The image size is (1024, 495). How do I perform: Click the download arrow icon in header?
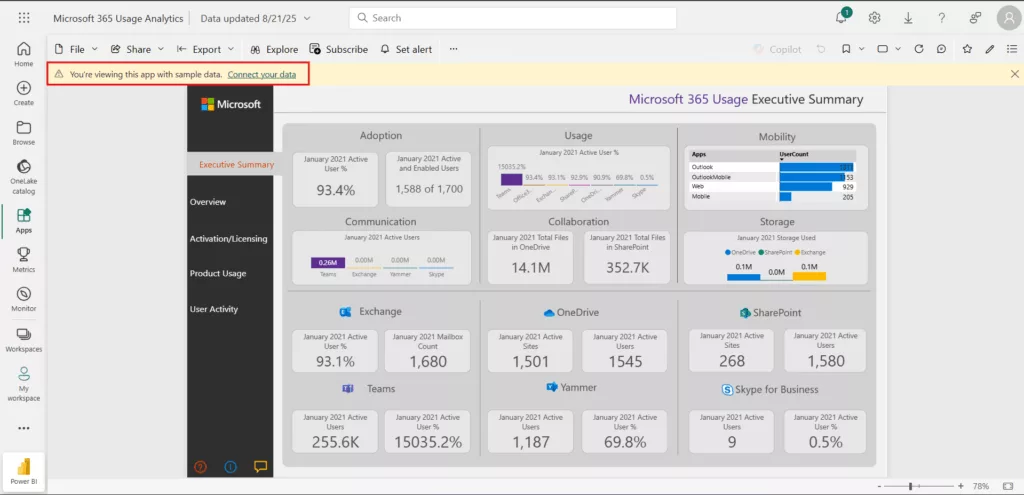[x=908, y=18]
